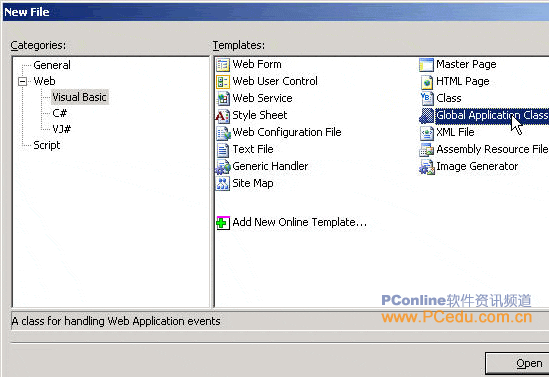Click the Add New Online Template plus icon
The height and width of the screenshot is (377, 549).
pos(223,223)
